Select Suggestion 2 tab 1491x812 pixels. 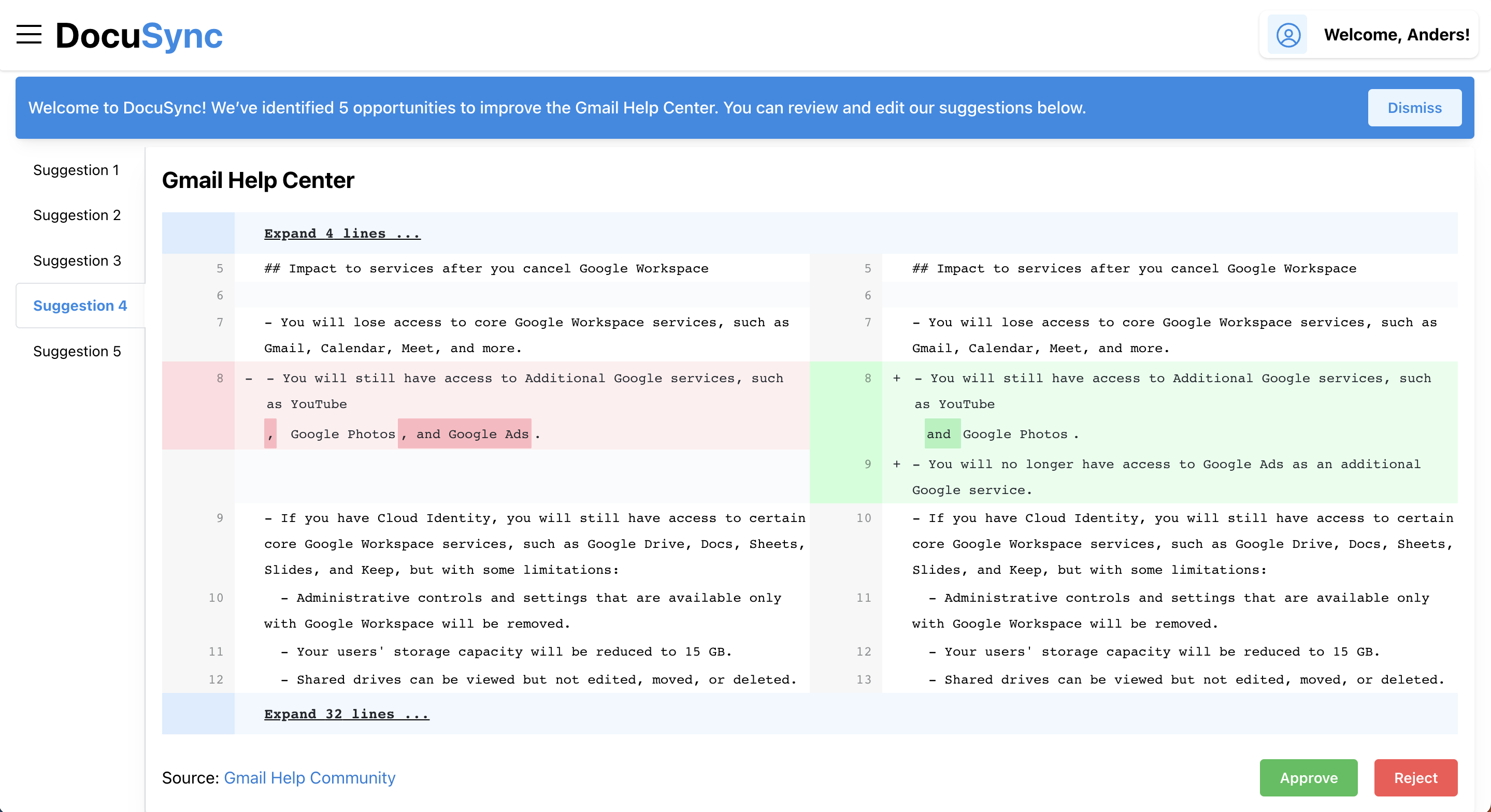tap(77, 215)
